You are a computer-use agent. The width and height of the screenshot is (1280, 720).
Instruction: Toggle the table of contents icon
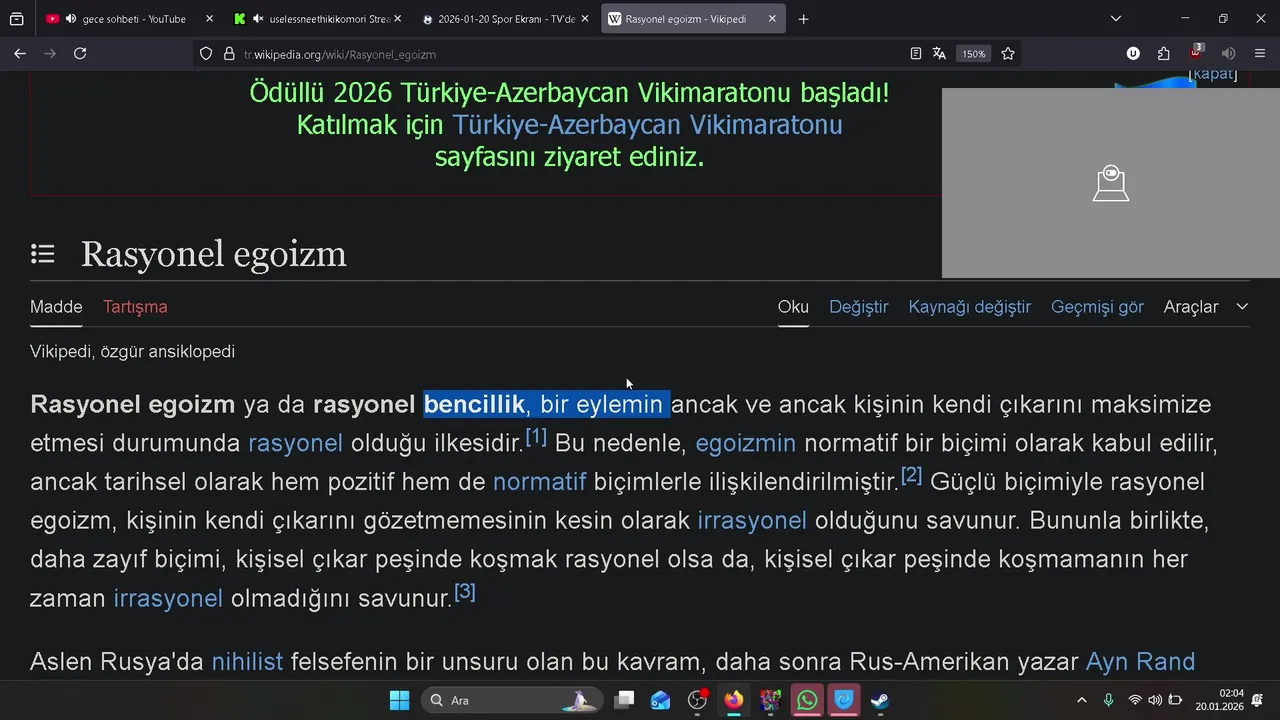pyautogui.click(x=42, y=254)
